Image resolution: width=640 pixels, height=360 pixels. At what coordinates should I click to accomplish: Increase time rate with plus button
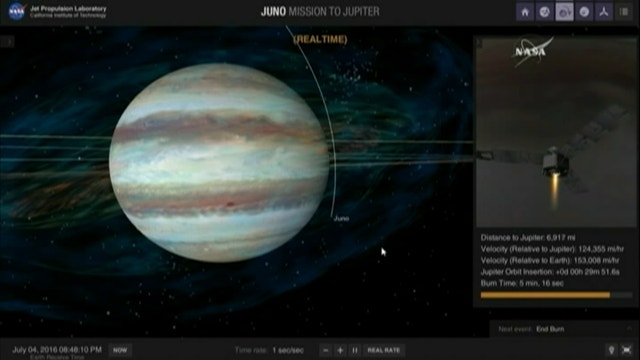click(x=340, y=350)
